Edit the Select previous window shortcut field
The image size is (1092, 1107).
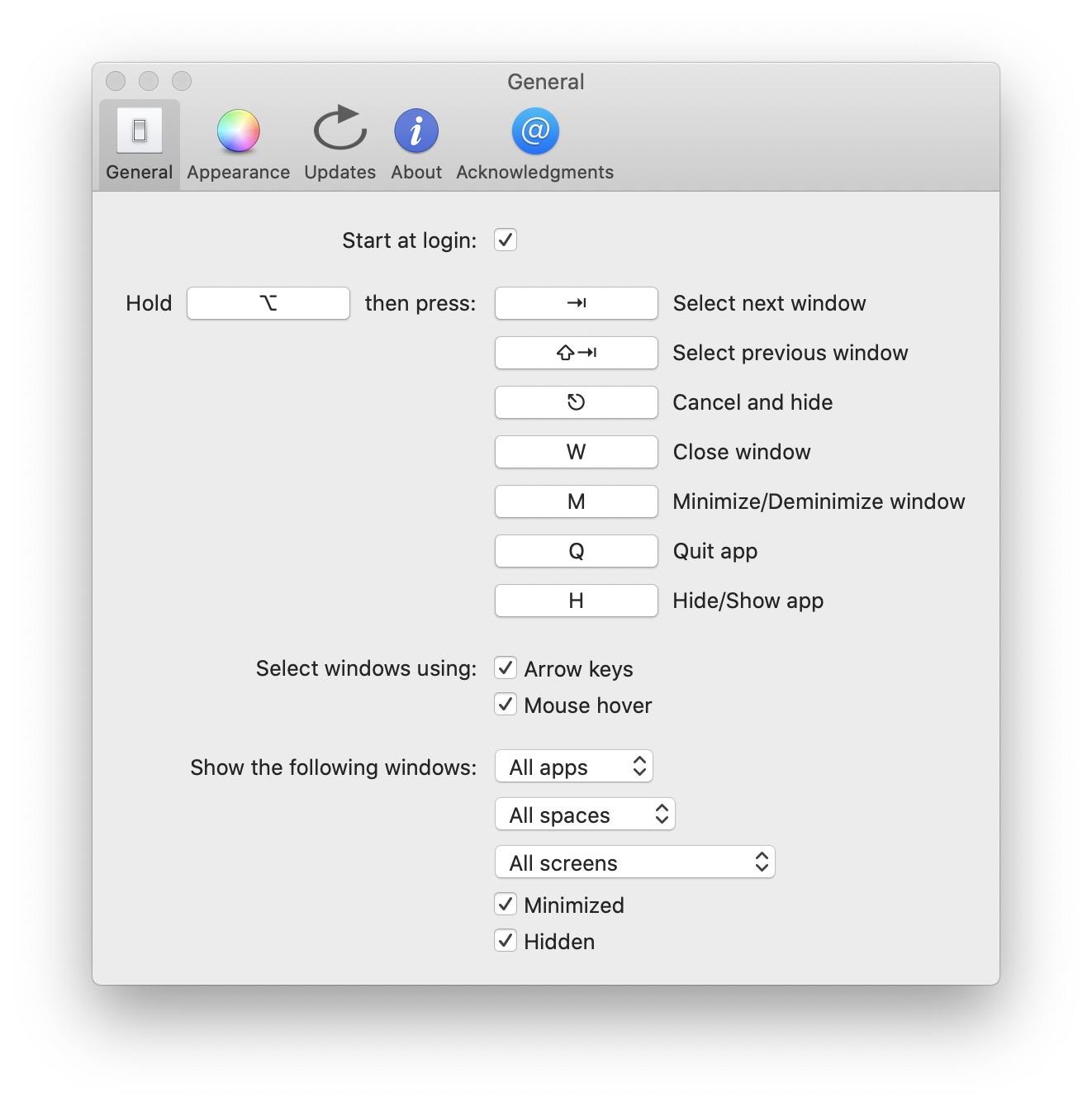[x=577, y=353]
